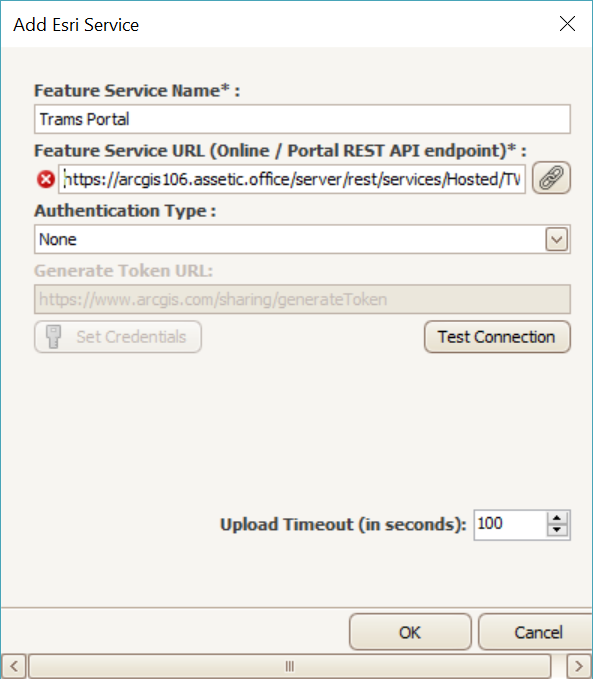Increase upload timeout with up arrow
The image size is (593, 679).
click(x=557, y=518)
